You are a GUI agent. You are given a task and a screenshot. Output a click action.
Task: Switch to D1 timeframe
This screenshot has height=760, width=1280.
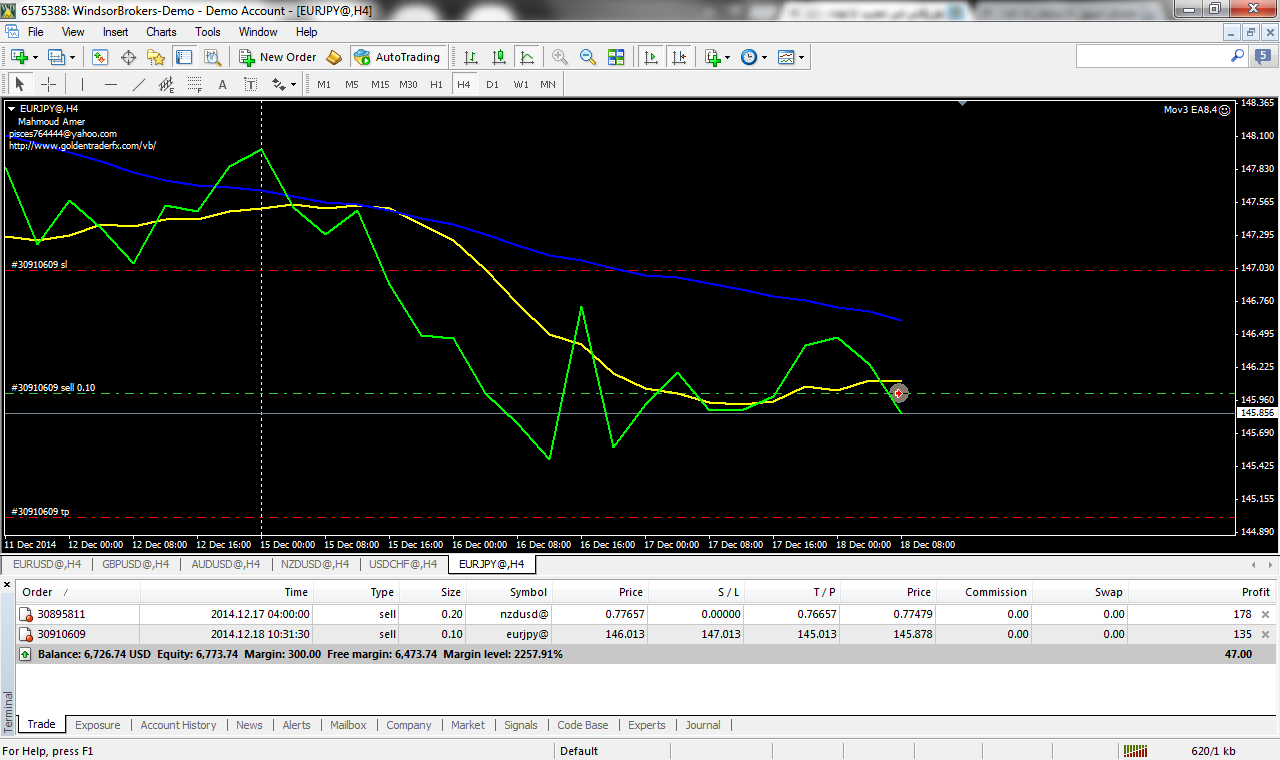point(492,84)
